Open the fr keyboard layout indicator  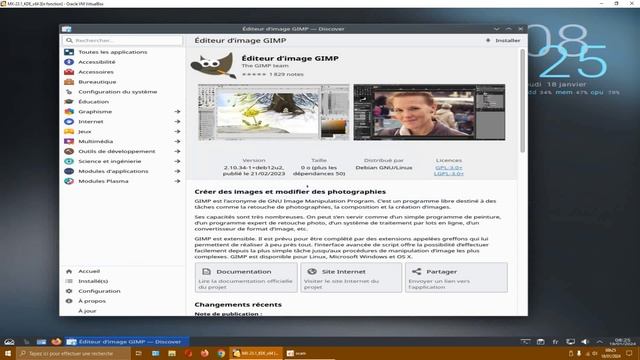[x=555, y=342]
